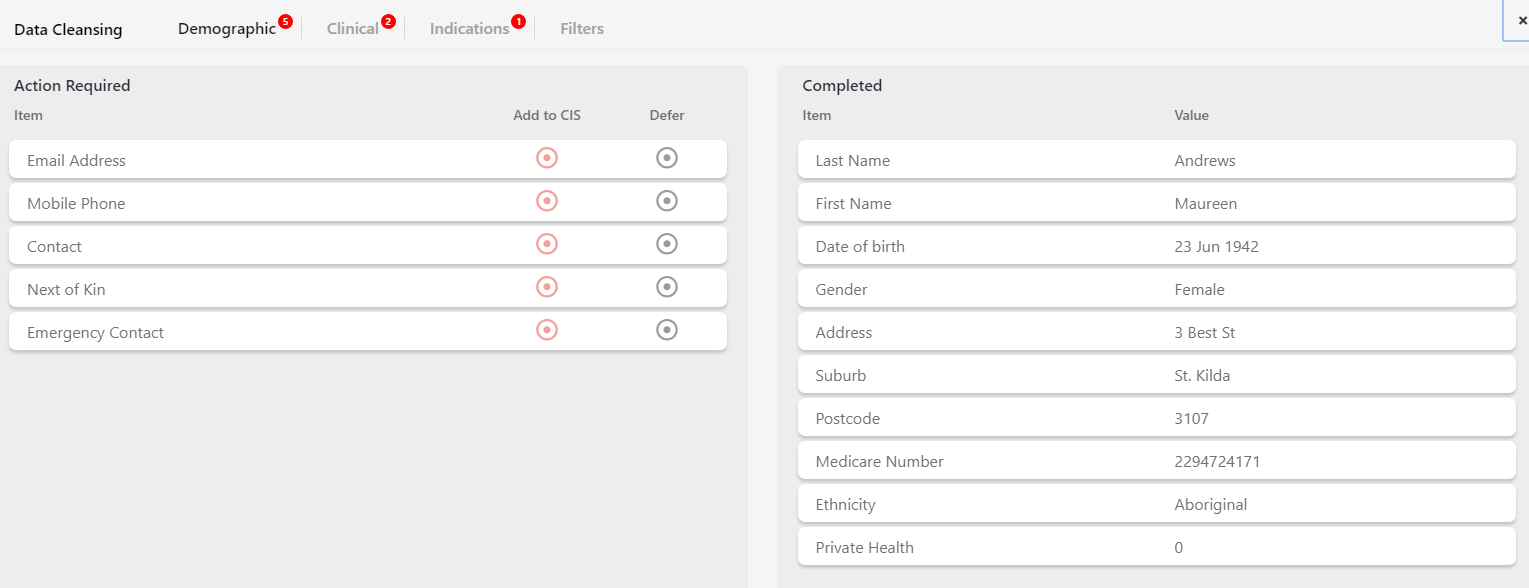
Task: Defer the Contact item
Action: coord(667,244)
